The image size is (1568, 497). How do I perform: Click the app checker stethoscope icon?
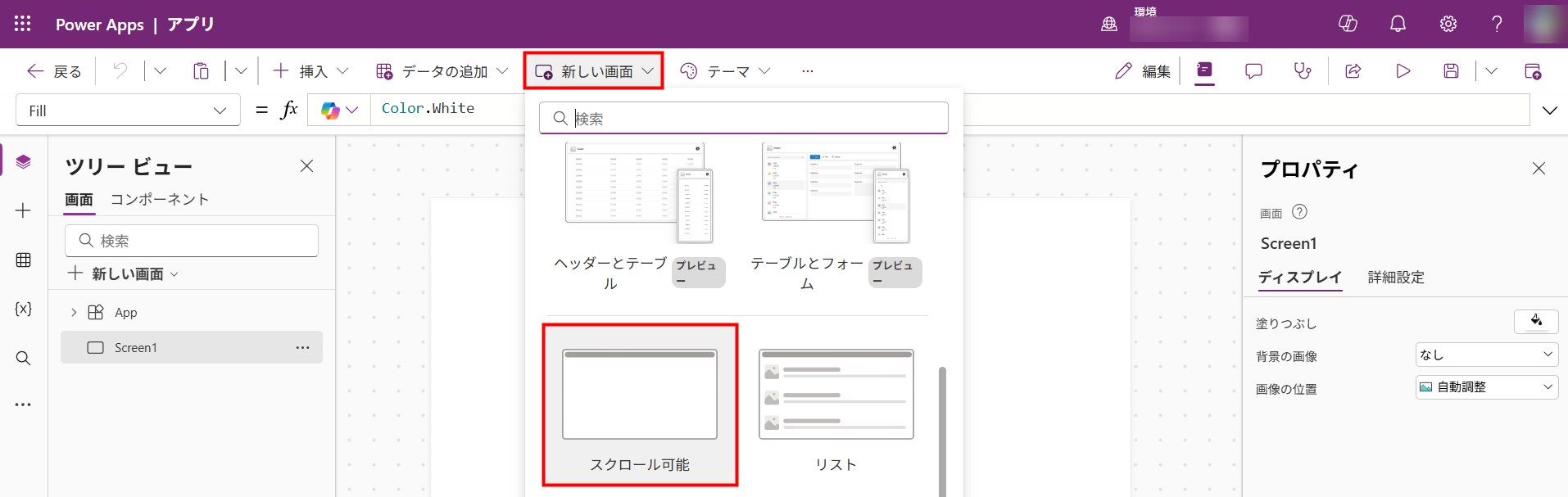[1302, 71]
